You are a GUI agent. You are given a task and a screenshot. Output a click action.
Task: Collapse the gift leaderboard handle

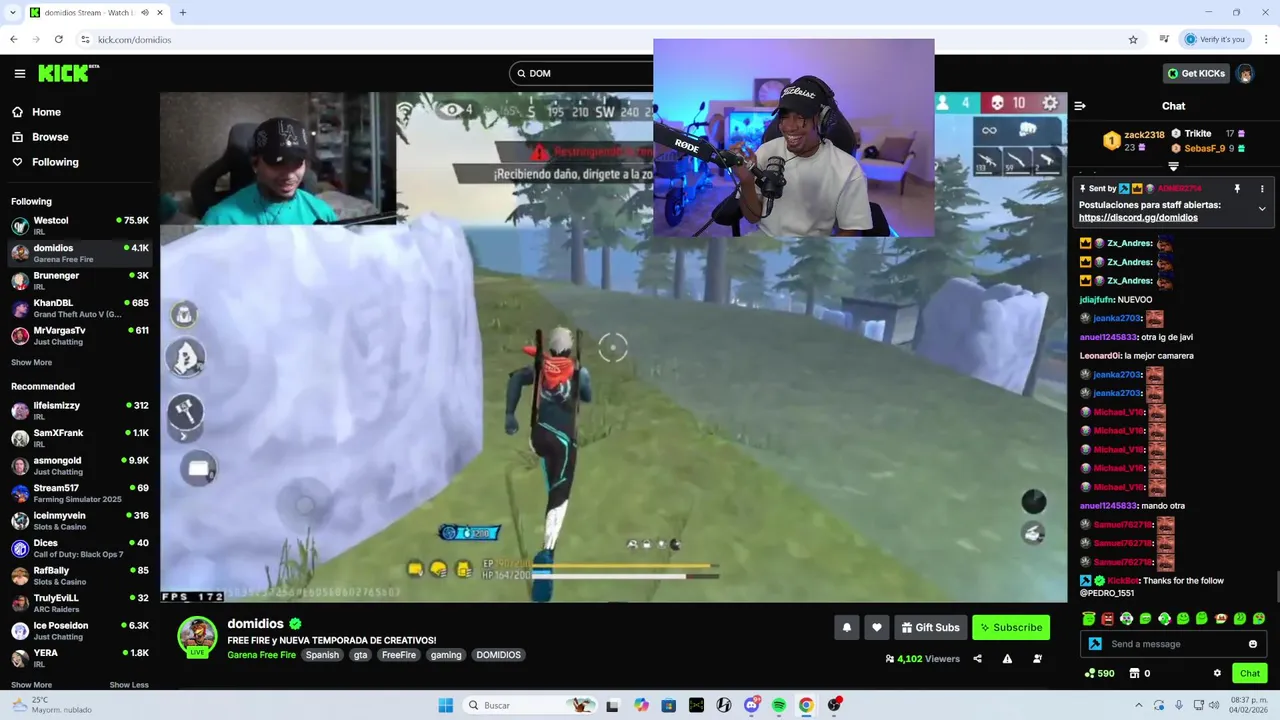(x=1173, y=167)
